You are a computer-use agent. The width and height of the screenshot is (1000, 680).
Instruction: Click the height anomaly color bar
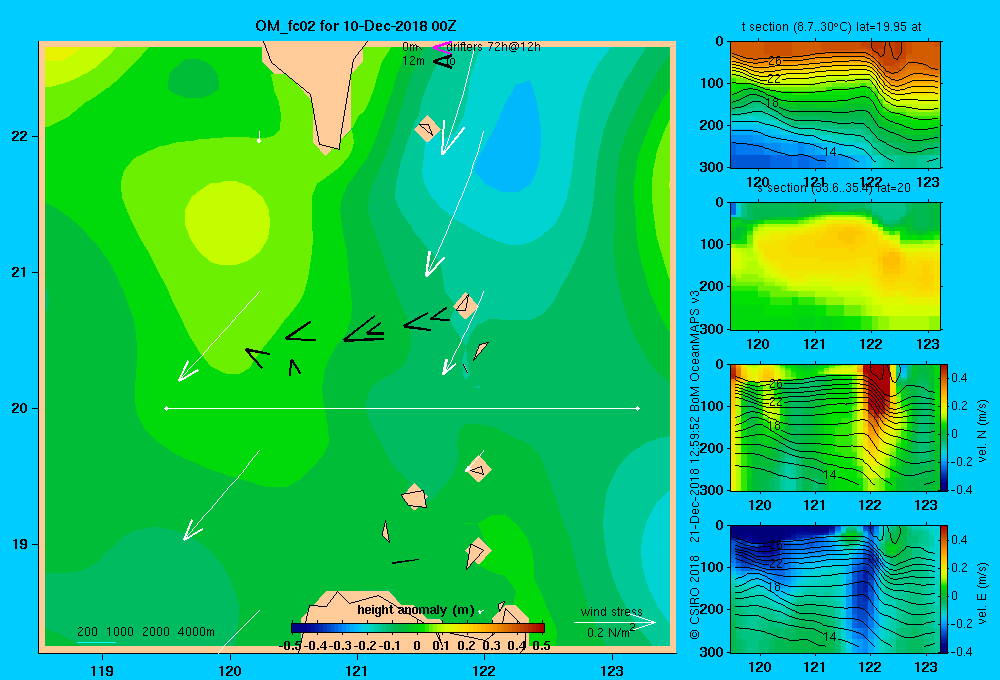[x=418, y=628]
